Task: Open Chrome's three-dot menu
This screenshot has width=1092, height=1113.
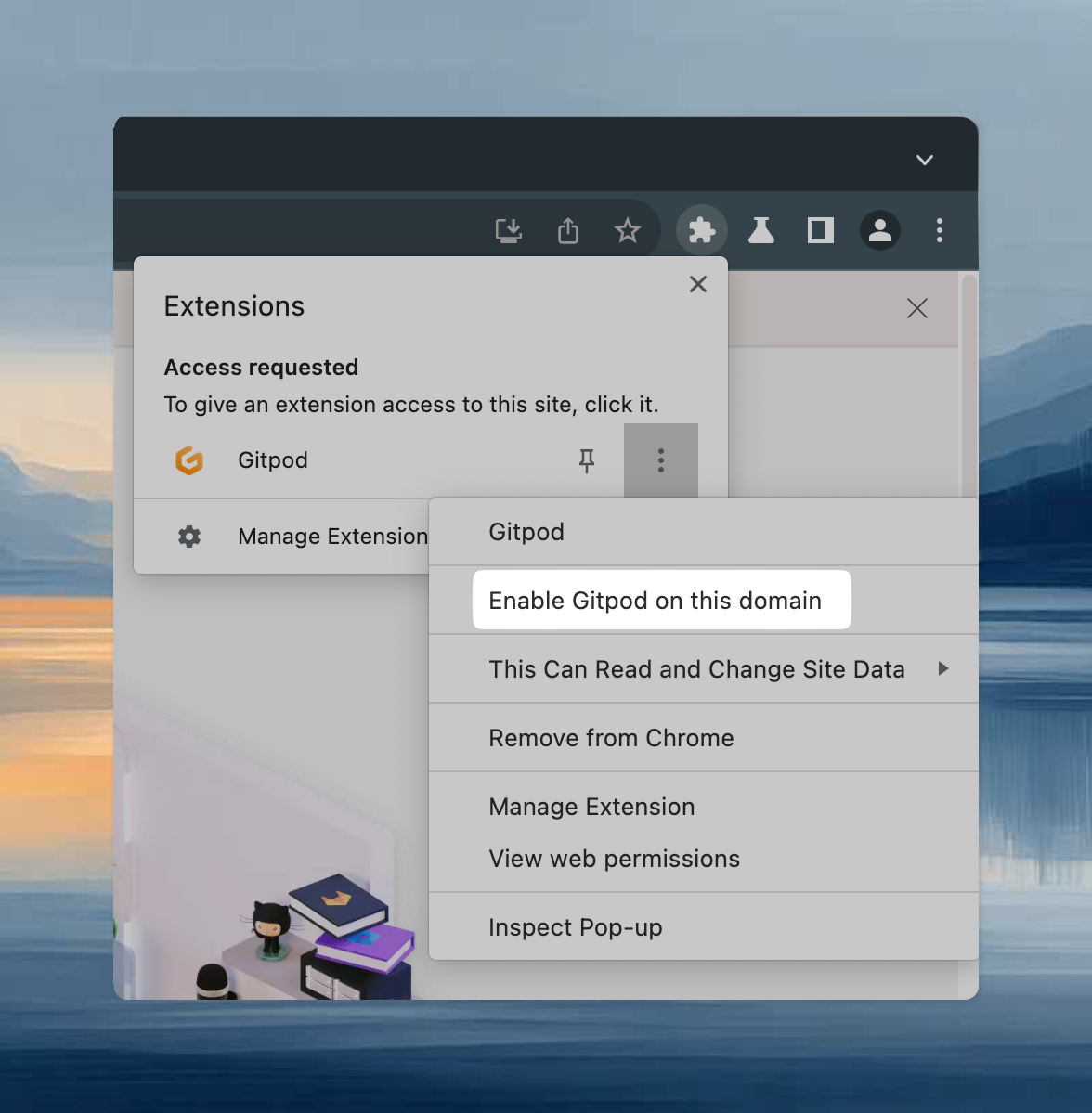Action: pyautogui.click(x=939, y=230)
